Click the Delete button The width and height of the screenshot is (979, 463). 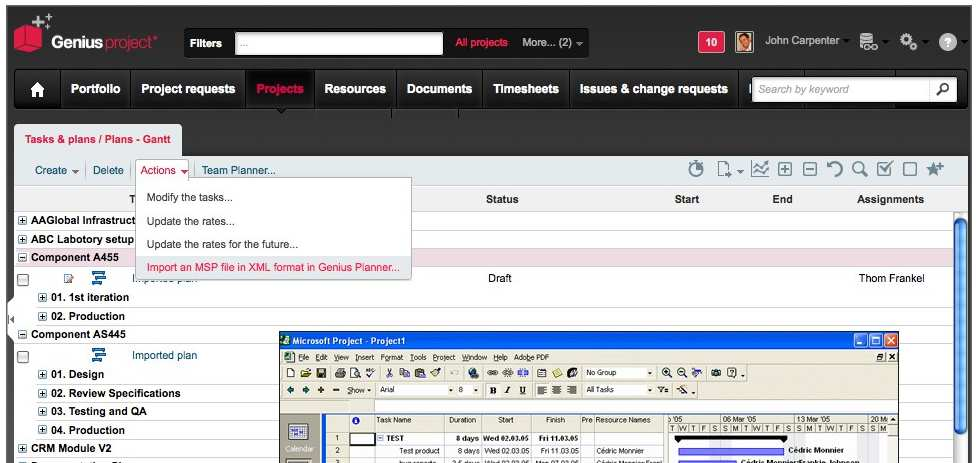[x=108, y=170]
